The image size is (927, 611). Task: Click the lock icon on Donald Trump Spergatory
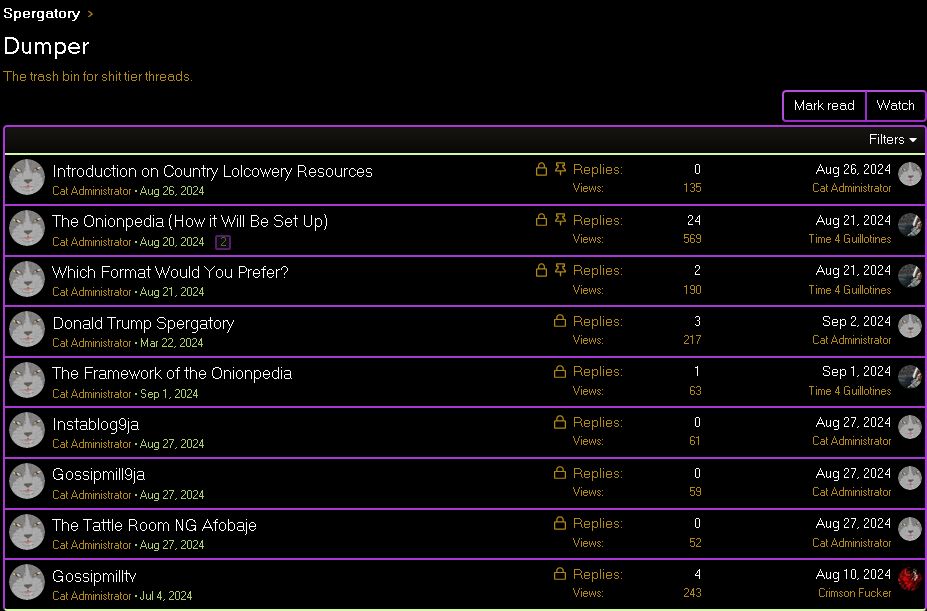[x=560, y=321]
